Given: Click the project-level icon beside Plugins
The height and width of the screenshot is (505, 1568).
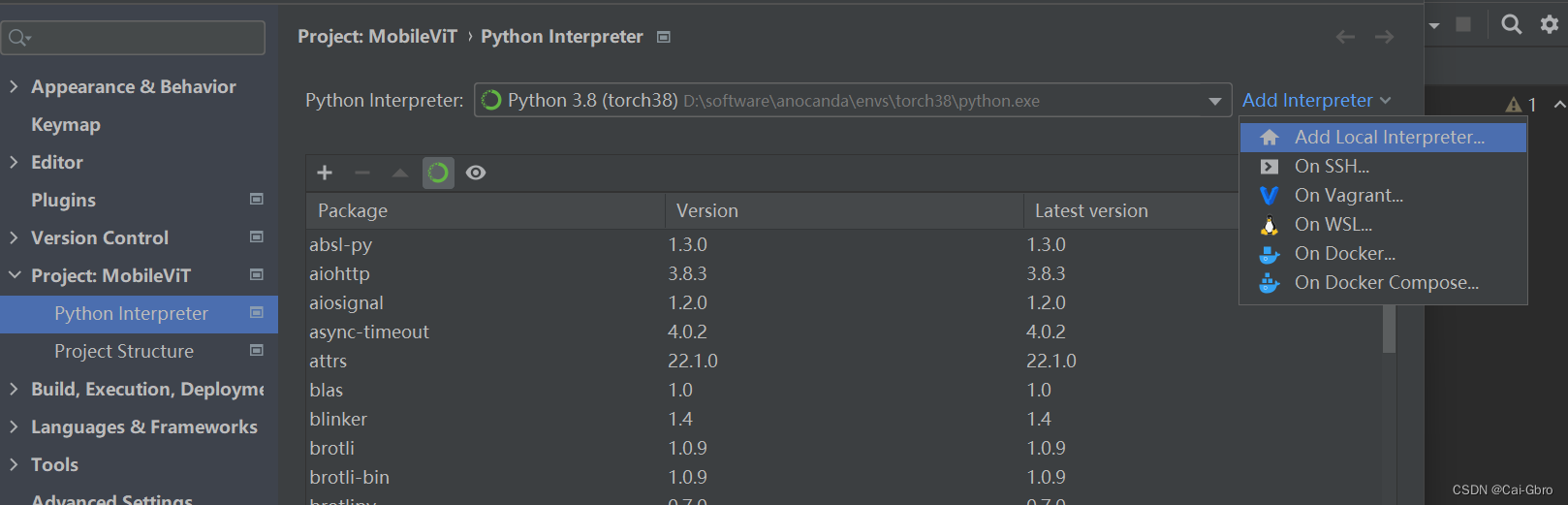Looking at the screenshot, I should point(257,200).
